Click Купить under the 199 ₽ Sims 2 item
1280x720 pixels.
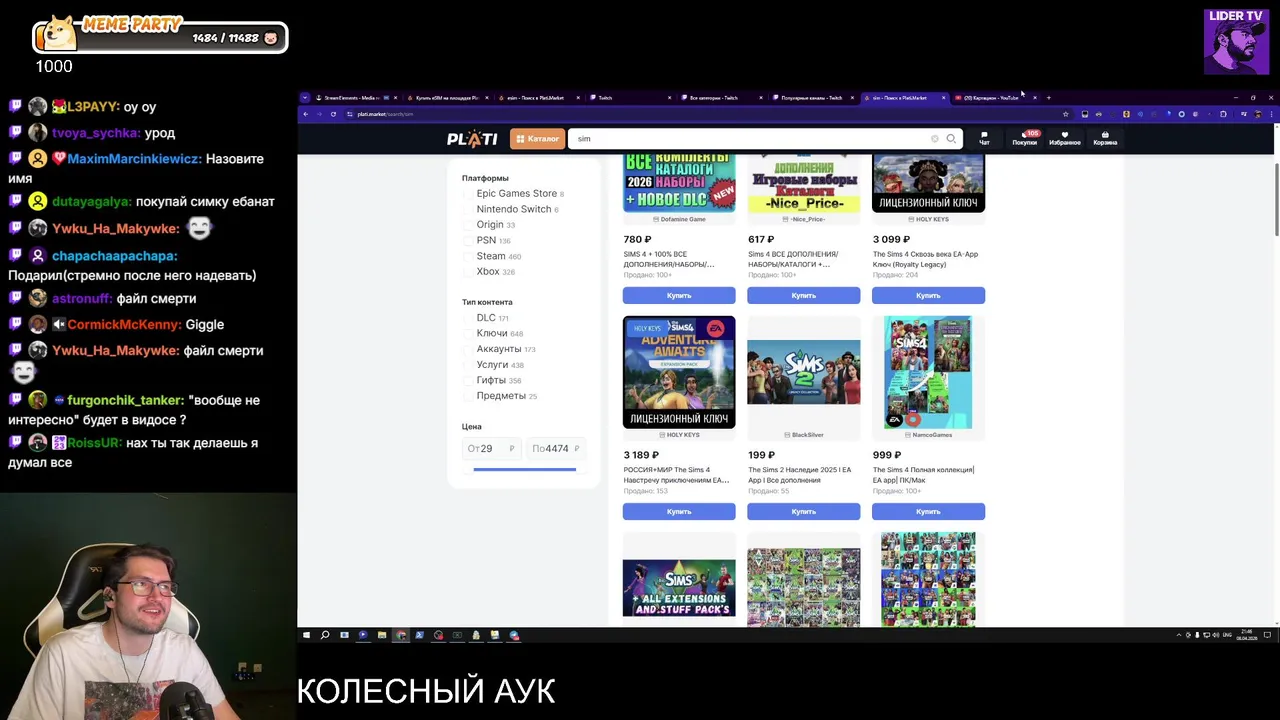[x=803, y=512]
